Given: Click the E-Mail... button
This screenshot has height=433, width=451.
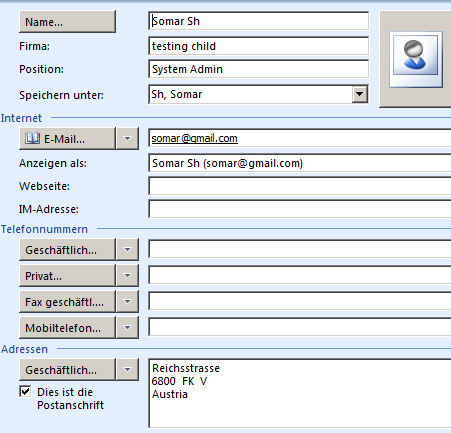Looking at the screenshot, I should [67, 138].
